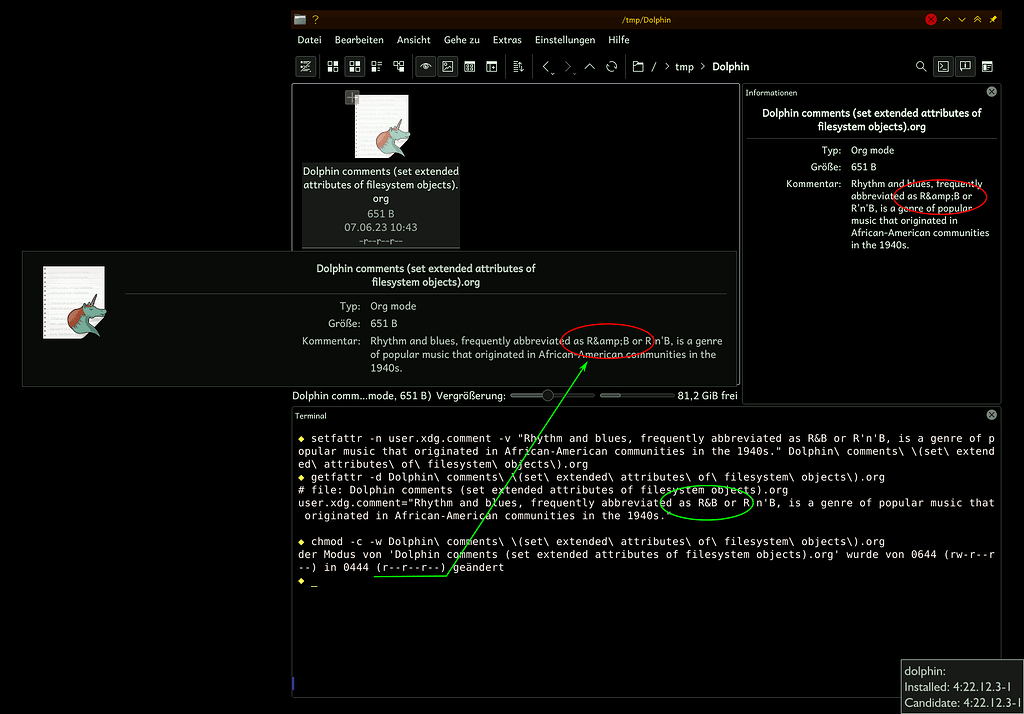1024x714 pixels.
Task: Close the Informationen panel
Action: click(x=991, y=91)
